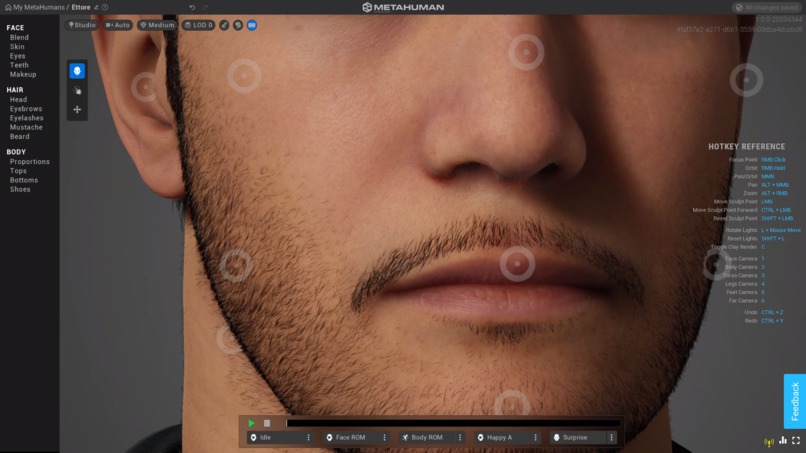Open the Beard hair section

coord(20,137)
